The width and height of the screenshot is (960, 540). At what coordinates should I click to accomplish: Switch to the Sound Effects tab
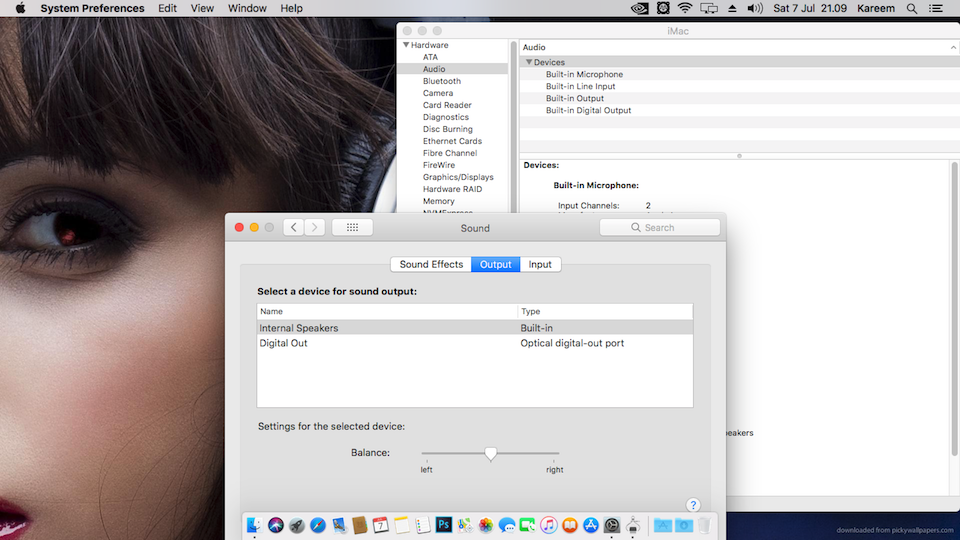(x=431, y=265)
